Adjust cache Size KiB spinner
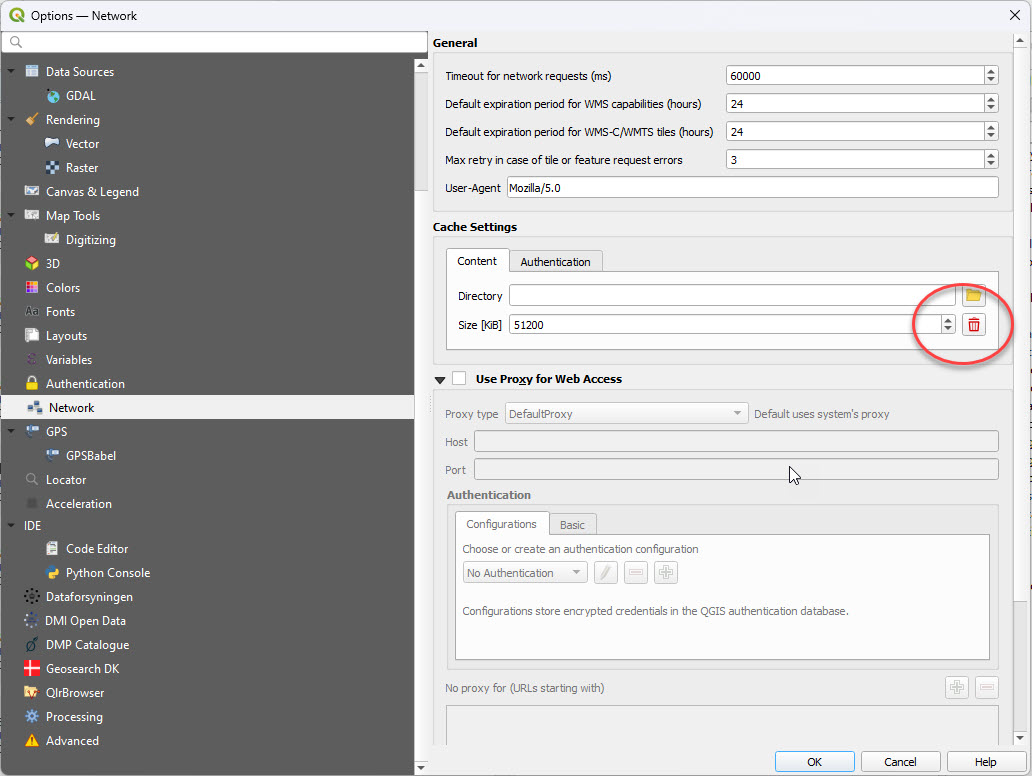 tap(948, 324)
